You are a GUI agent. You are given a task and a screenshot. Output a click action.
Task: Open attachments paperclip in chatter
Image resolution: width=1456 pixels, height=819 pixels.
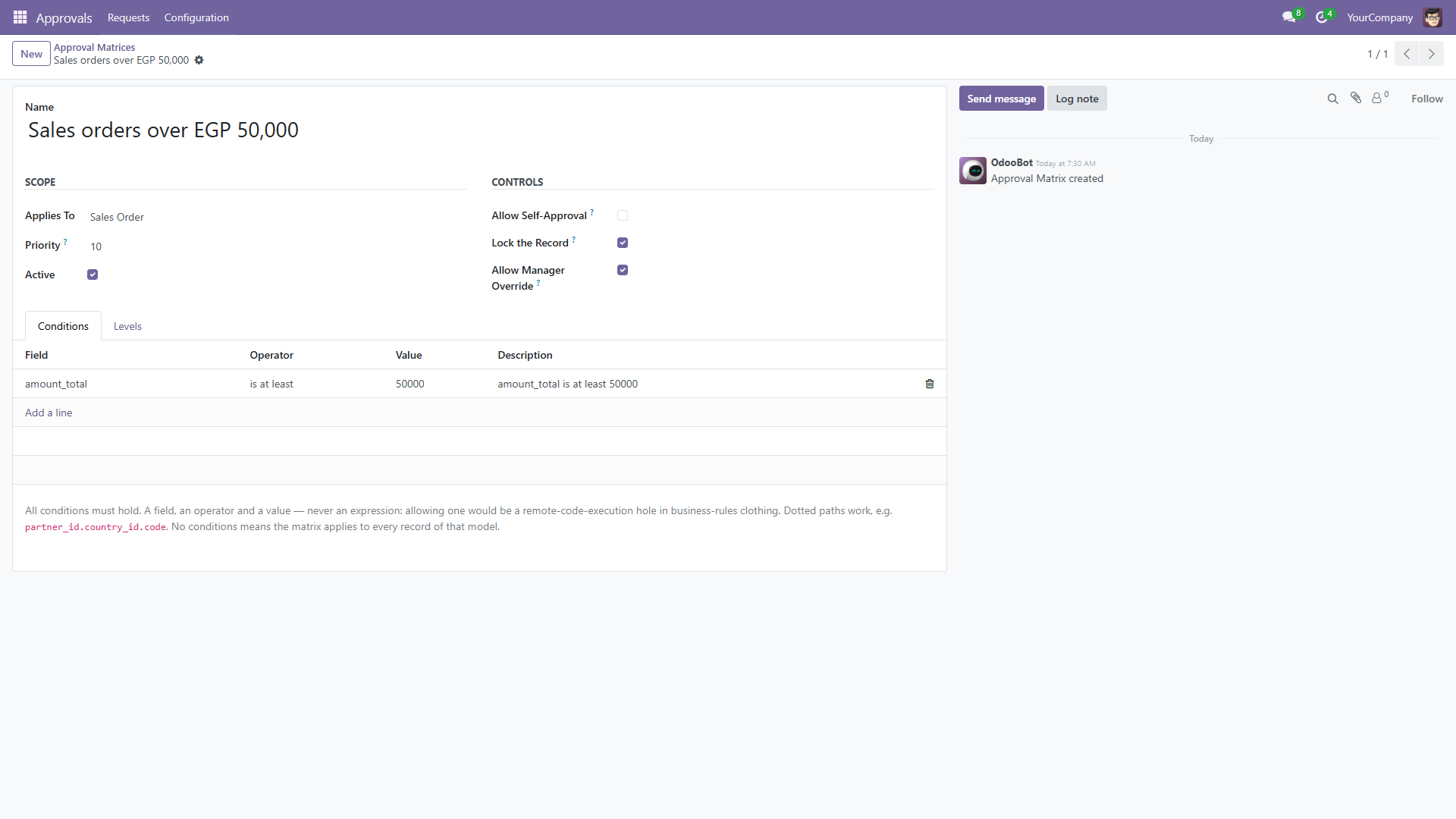coord(1356,98)
